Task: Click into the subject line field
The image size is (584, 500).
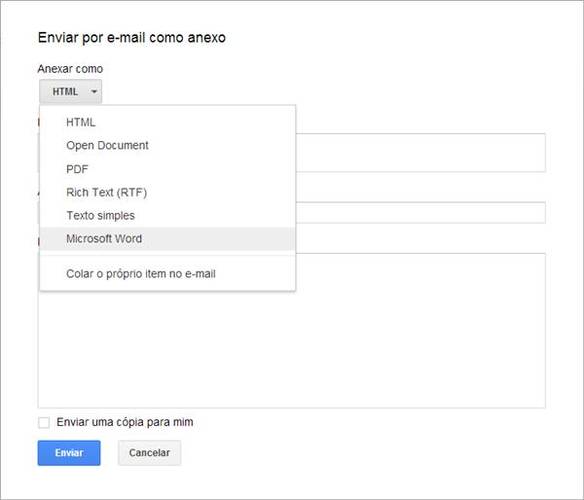Action: pos(420,212)
